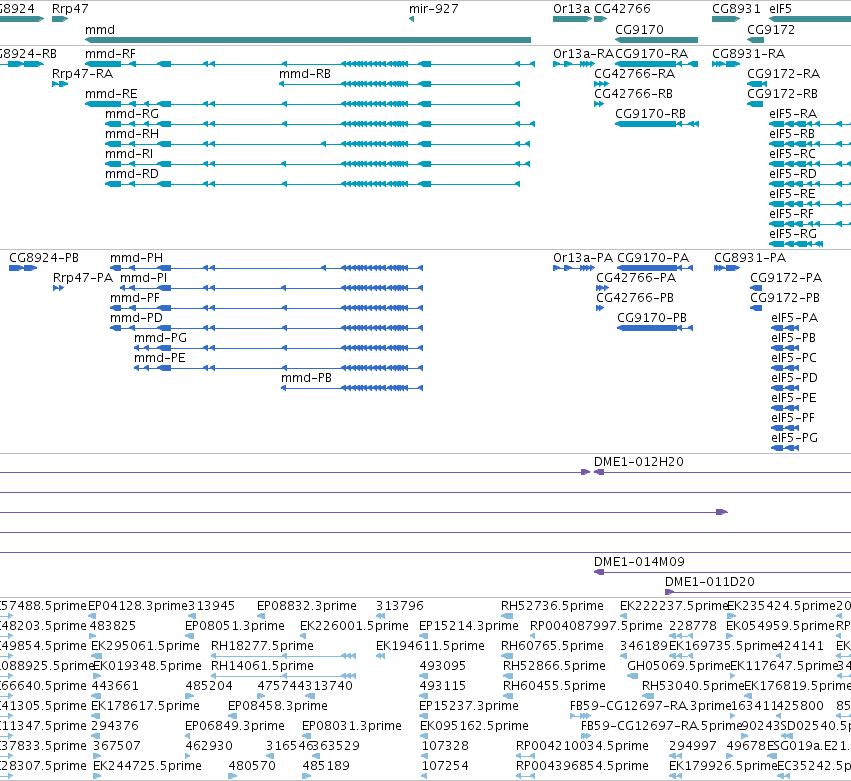Screen dimensions: 851x781
Task: Click the mmd-PH protein label
Action: tap(136, 258)
